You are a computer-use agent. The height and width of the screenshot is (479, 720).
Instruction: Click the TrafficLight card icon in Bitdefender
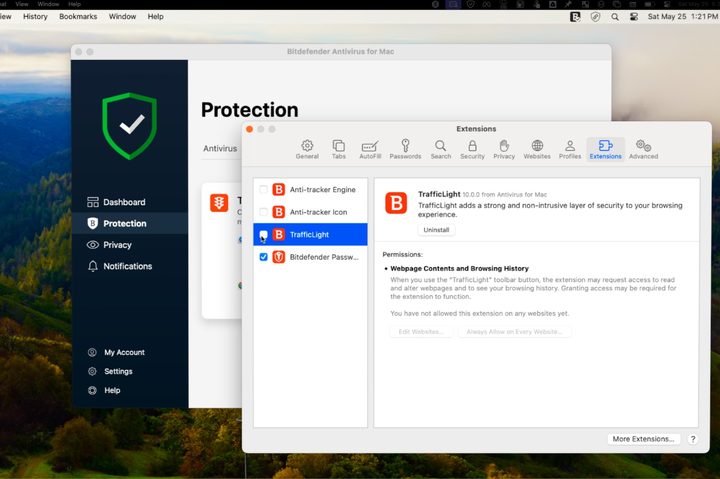pyautogui.click(x=219, y=203)
